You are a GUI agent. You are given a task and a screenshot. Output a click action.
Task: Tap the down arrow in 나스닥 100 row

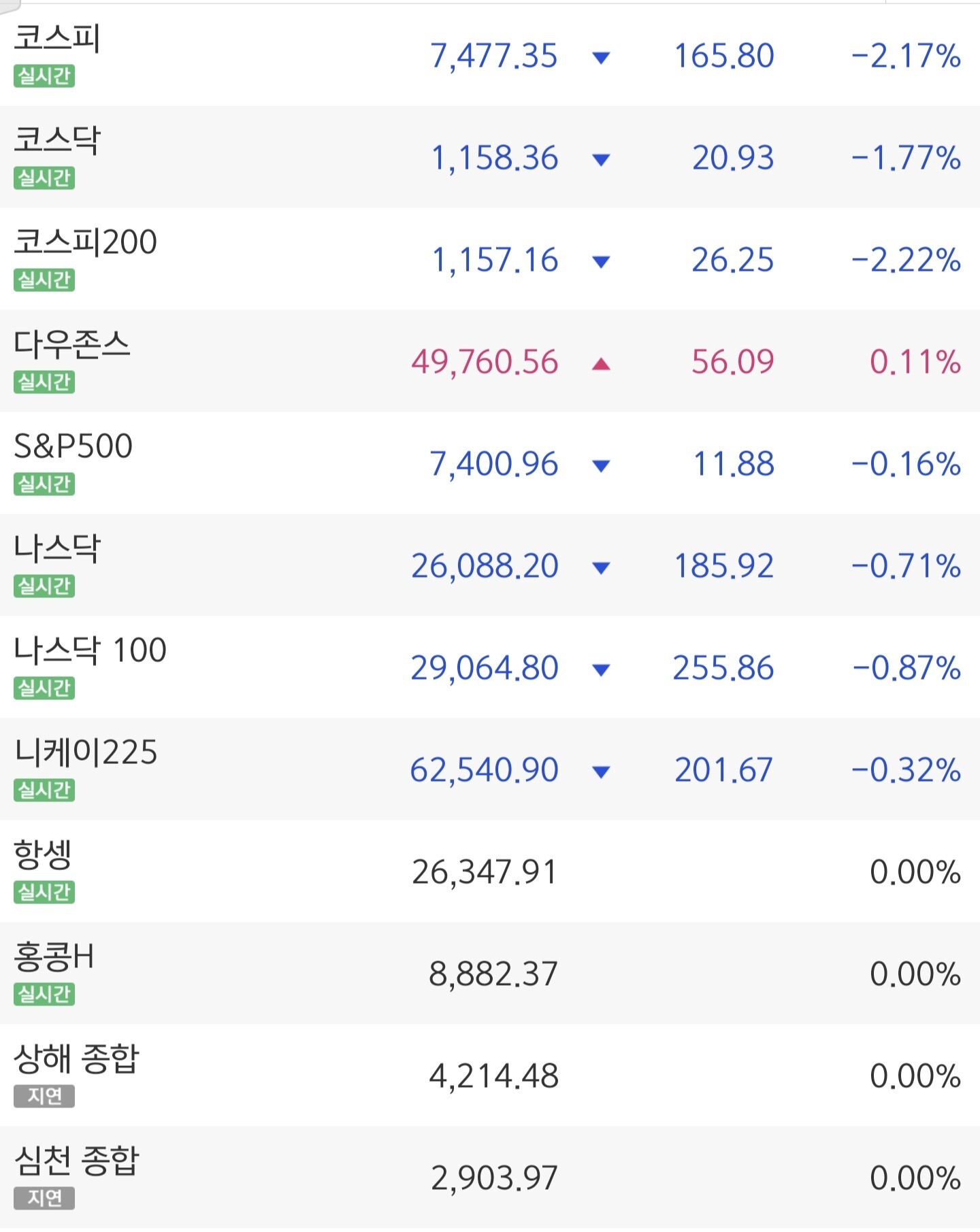point(601,670)
